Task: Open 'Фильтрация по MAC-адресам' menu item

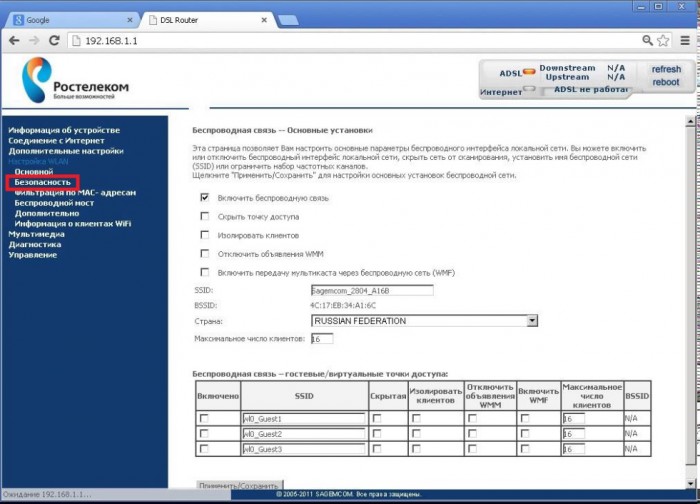Action: (x=75, y=192)
